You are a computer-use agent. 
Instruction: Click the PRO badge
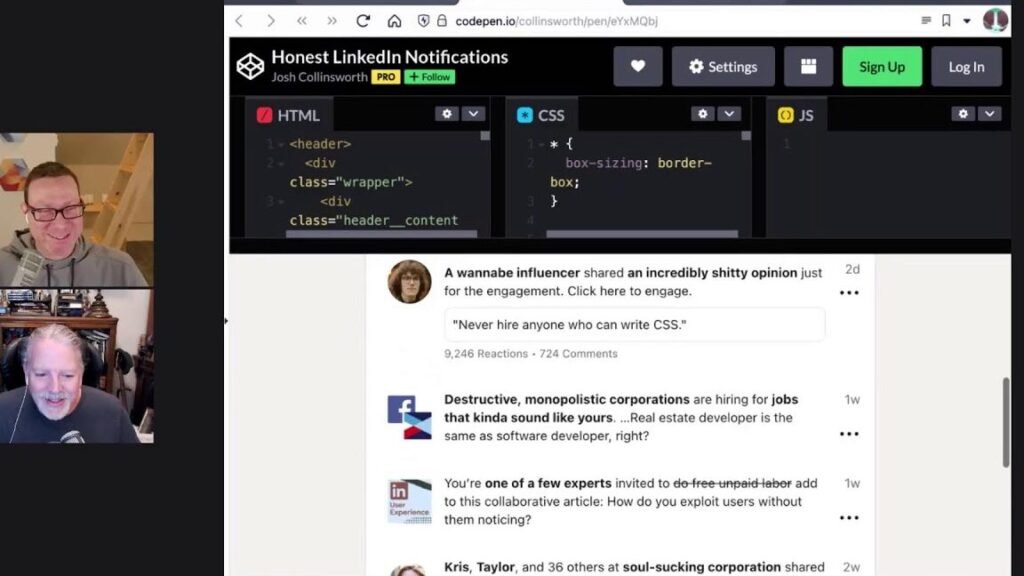click(385, 77)
